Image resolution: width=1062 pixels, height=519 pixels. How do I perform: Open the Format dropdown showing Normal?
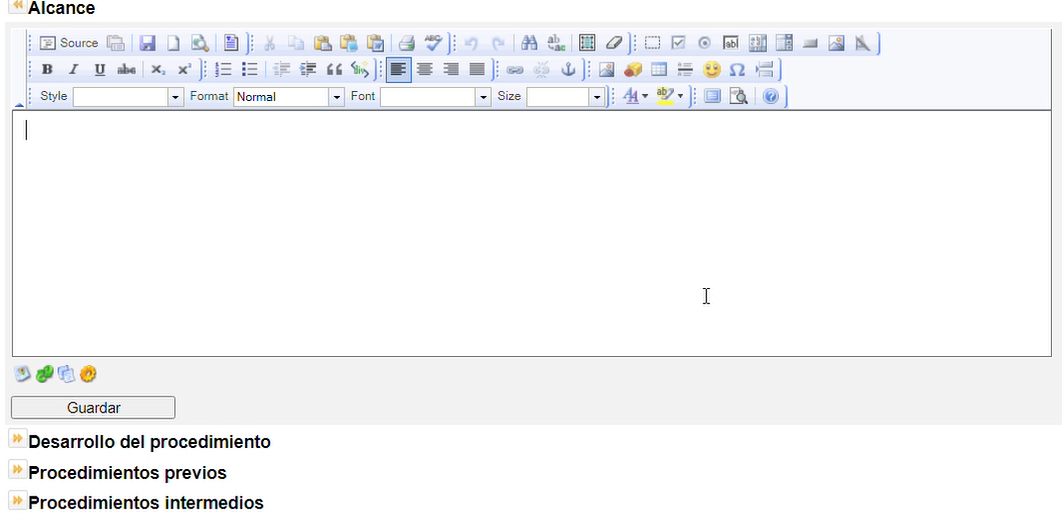(289, 97)
